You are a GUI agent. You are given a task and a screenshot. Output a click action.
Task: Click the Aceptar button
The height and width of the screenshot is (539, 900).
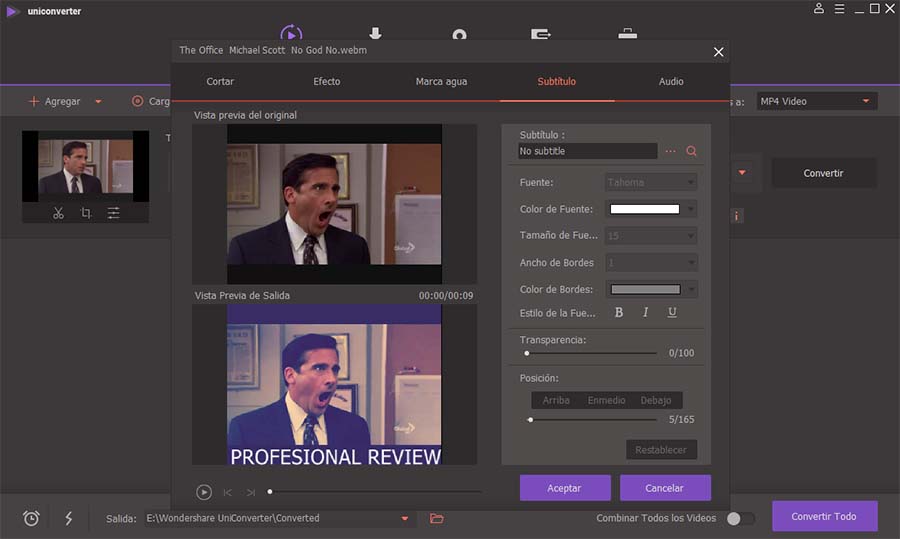click(565, 488)
